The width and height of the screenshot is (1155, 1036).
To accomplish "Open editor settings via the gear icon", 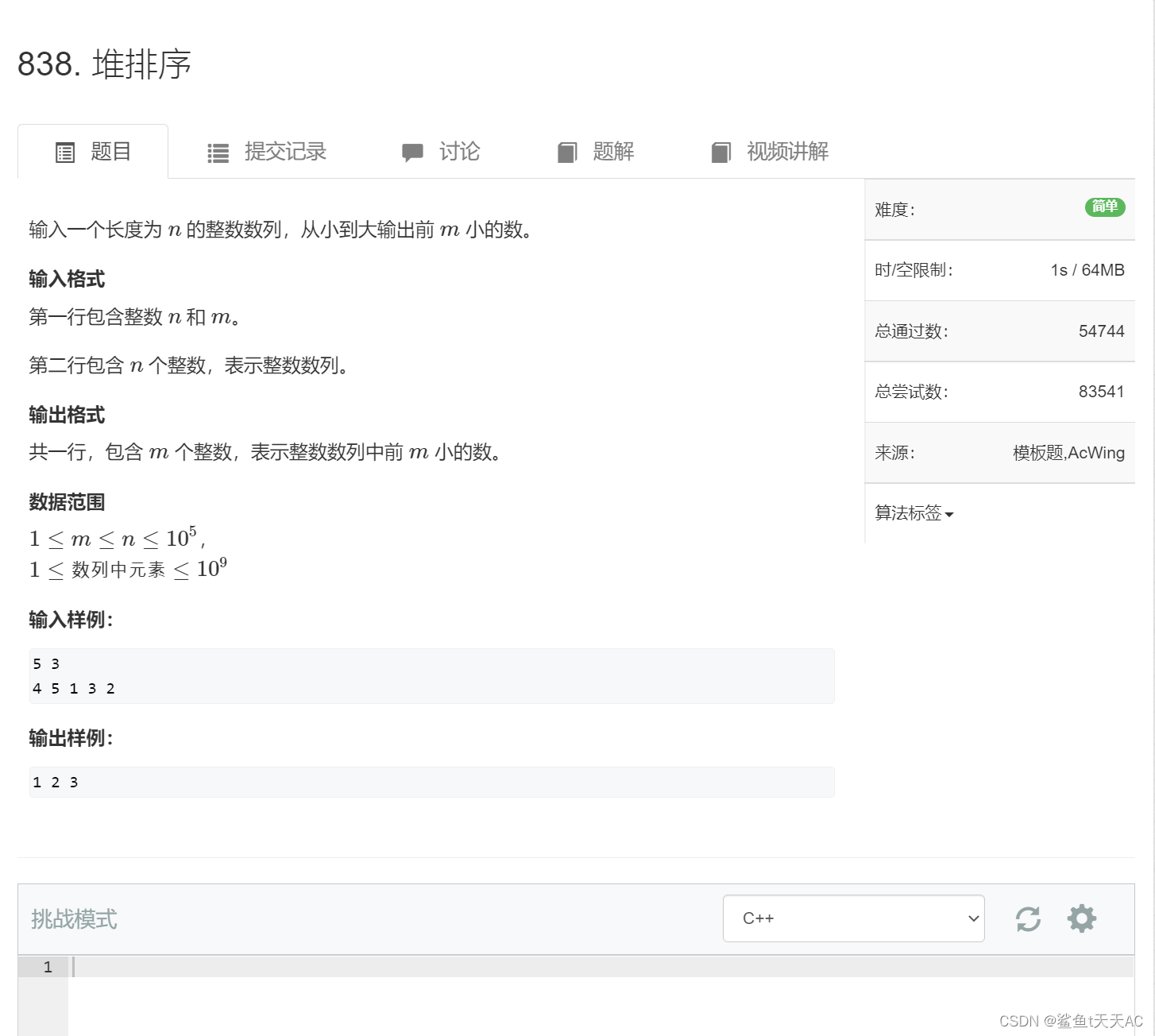I will point(1080,918).
